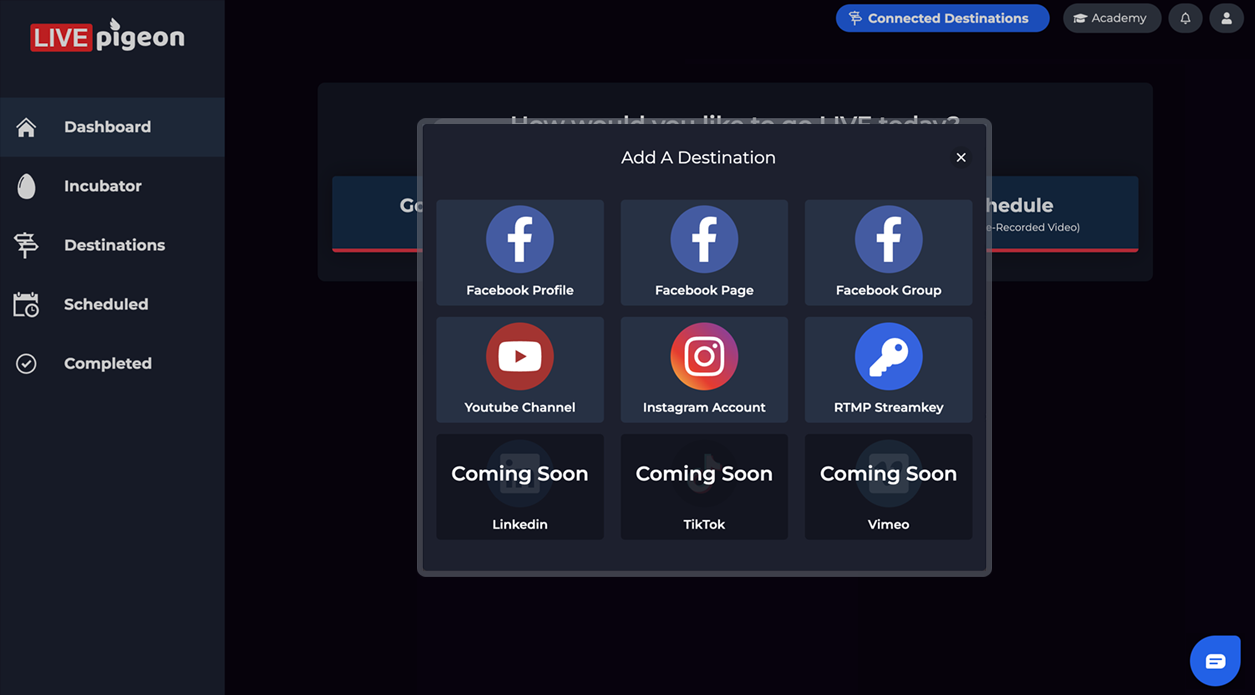Open the user profile icon
This screenshot has width=1255, height=695.
pyautogui.click(x=1226, y=18)
